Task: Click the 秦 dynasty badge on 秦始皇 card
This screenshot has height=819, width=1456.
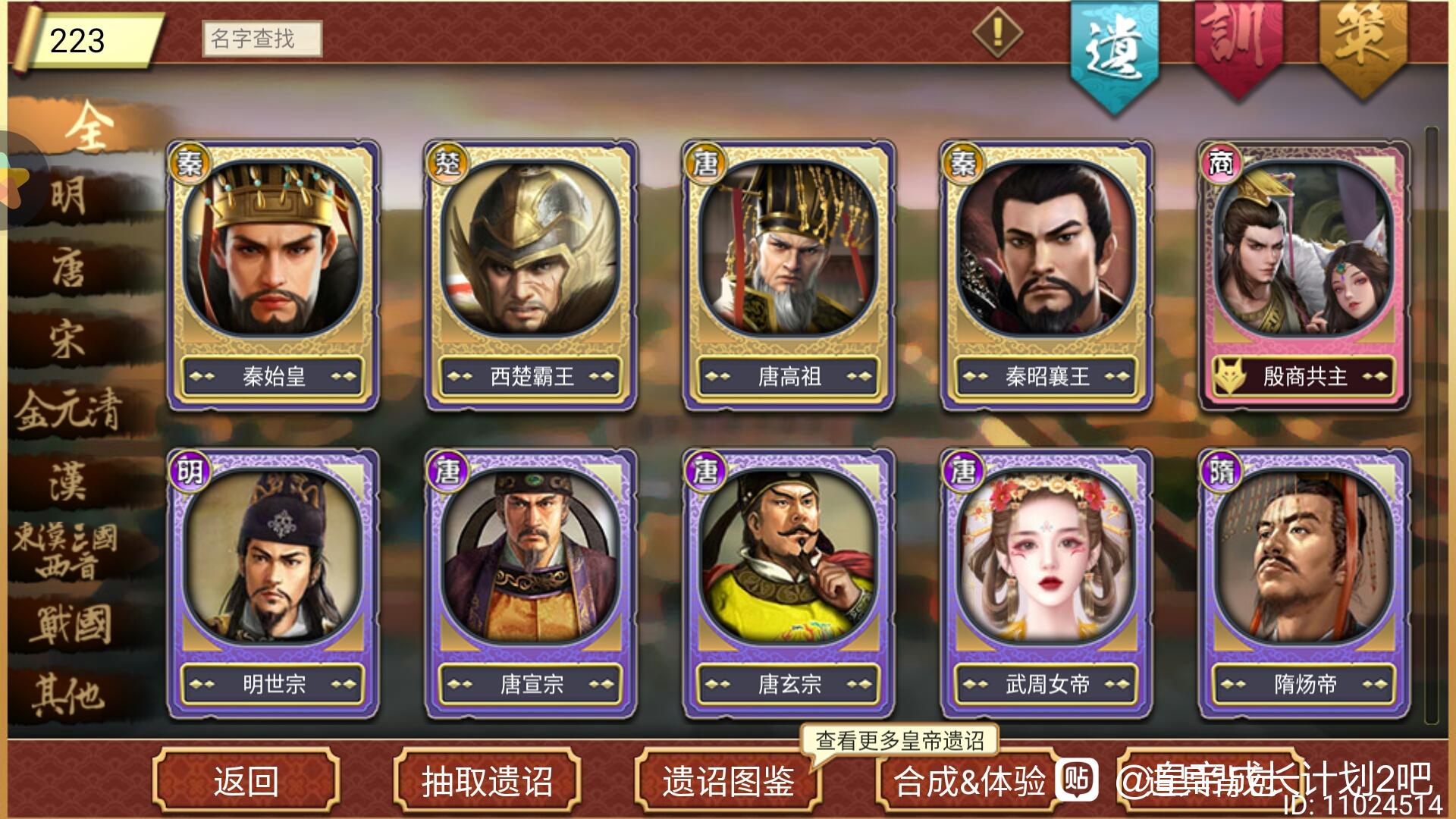Action: pos(189,162)
